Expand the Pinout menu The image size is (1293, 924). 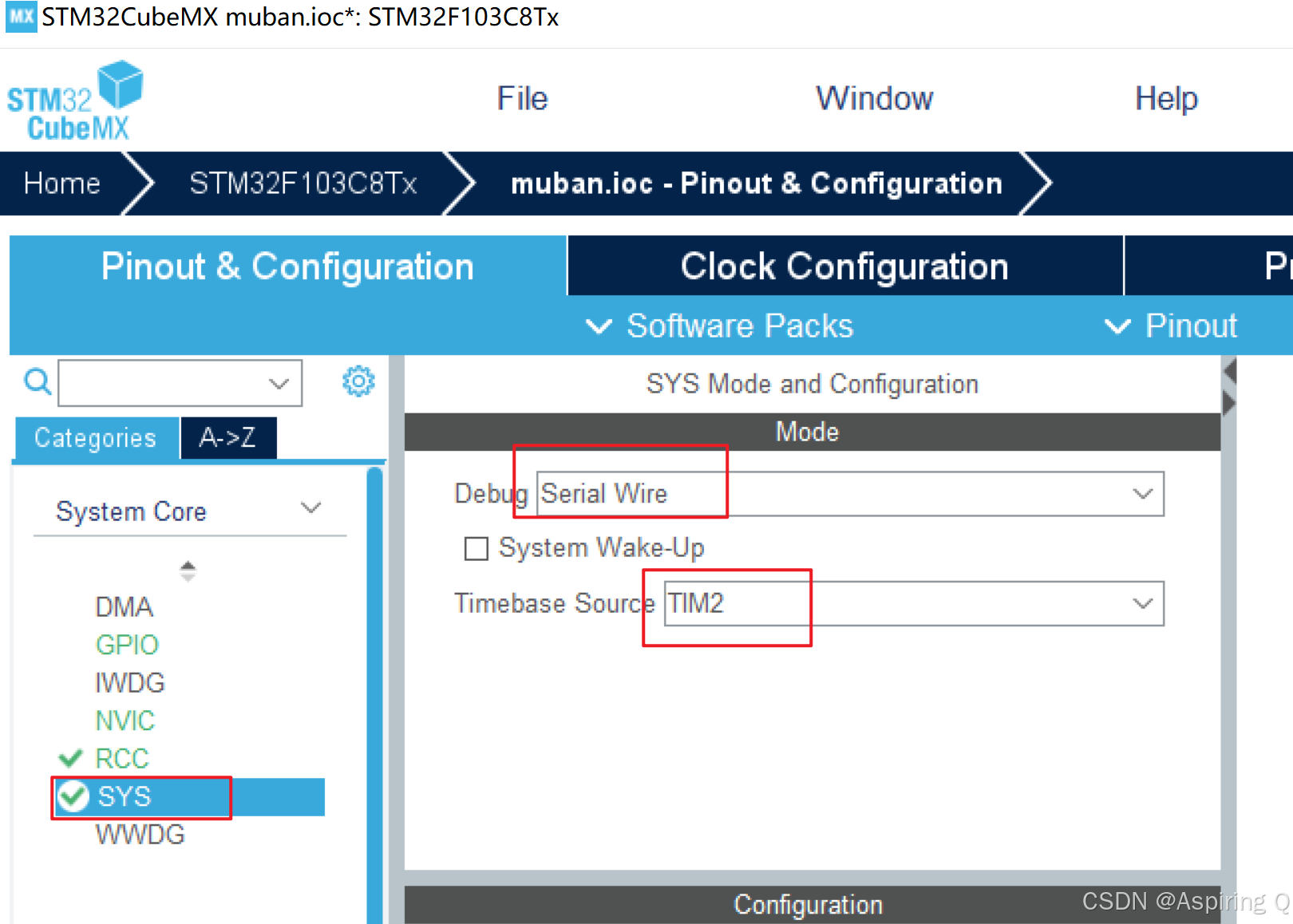tap(1170, 326)
